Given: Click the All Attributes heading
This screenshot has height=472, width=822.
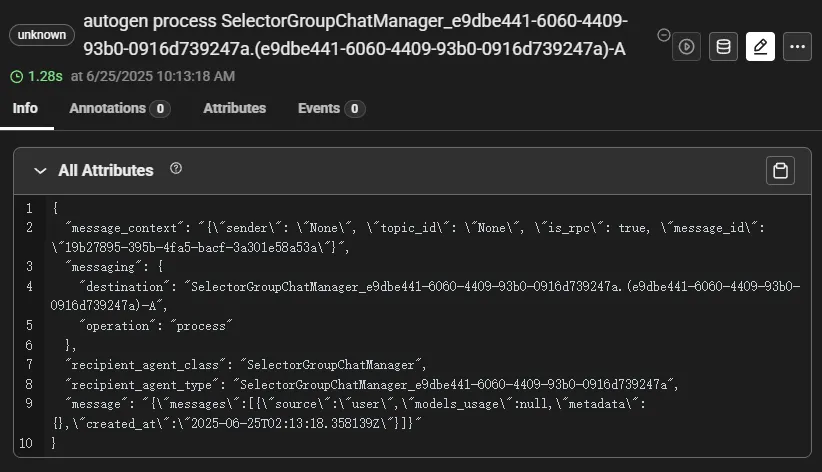Looking at the screenshot, I should [x=106, y=170].
